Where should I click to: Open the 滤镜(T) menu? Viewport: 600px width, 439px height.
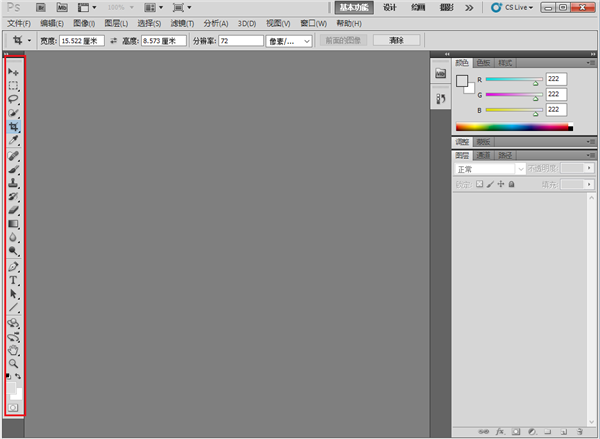click(x=181, y=22)
